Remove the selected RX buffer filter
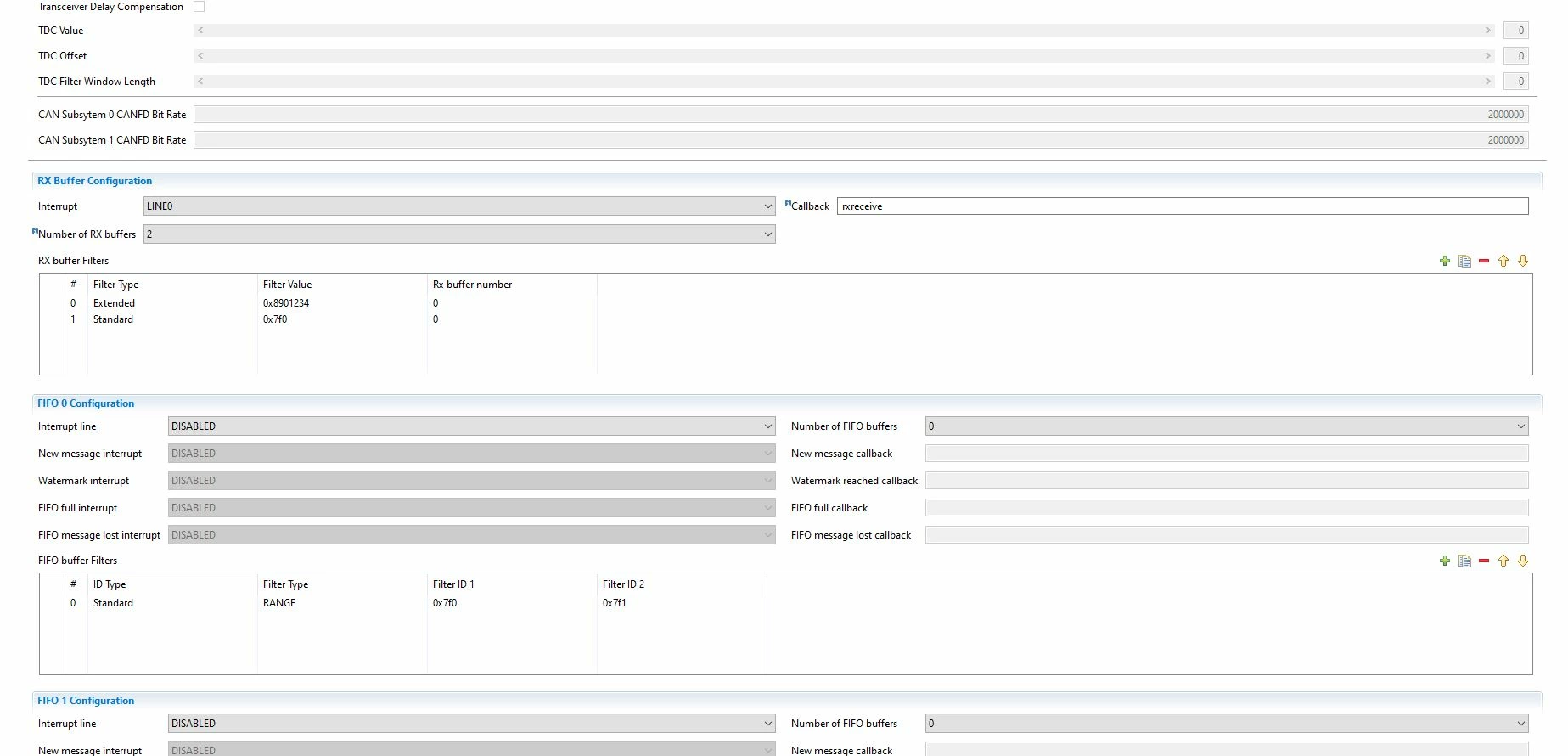This screenshot has height=756, width=1568. [1484, 261]
